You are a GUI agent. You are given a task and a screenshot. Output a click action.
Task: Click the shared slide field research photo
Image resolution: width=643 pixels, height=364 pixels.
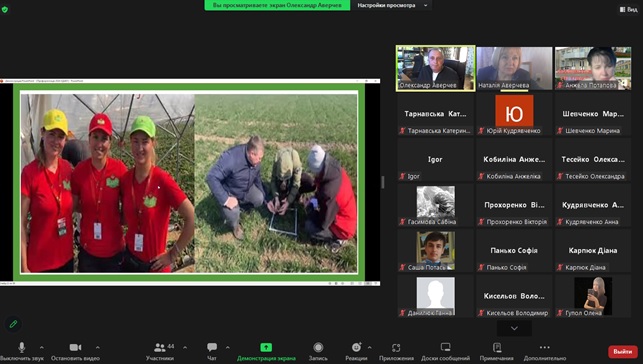pos(276,183)
